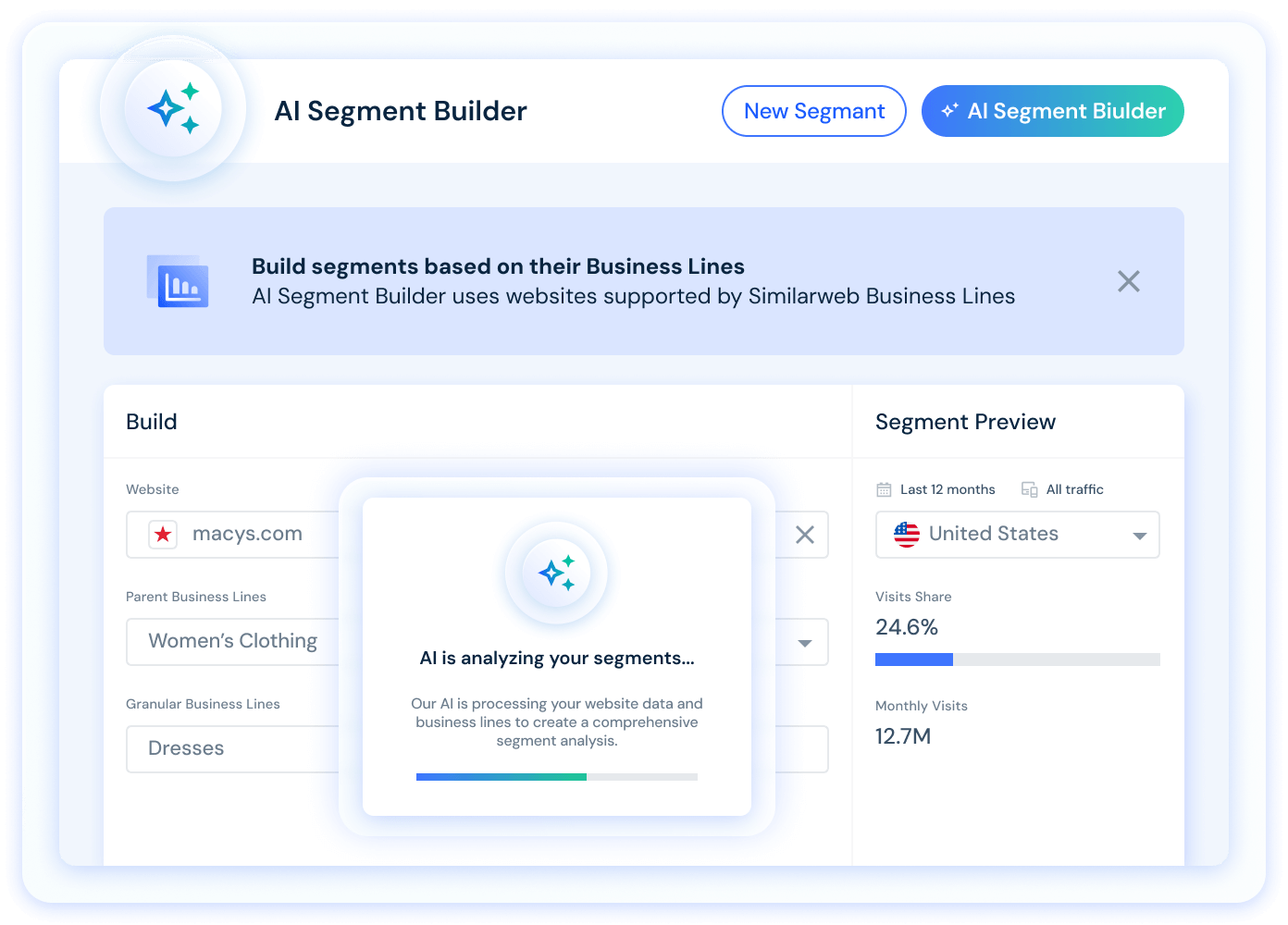Open the AI Segment Biulder gradient button
Viewport: 1288px width, 925px height.
1052,111
